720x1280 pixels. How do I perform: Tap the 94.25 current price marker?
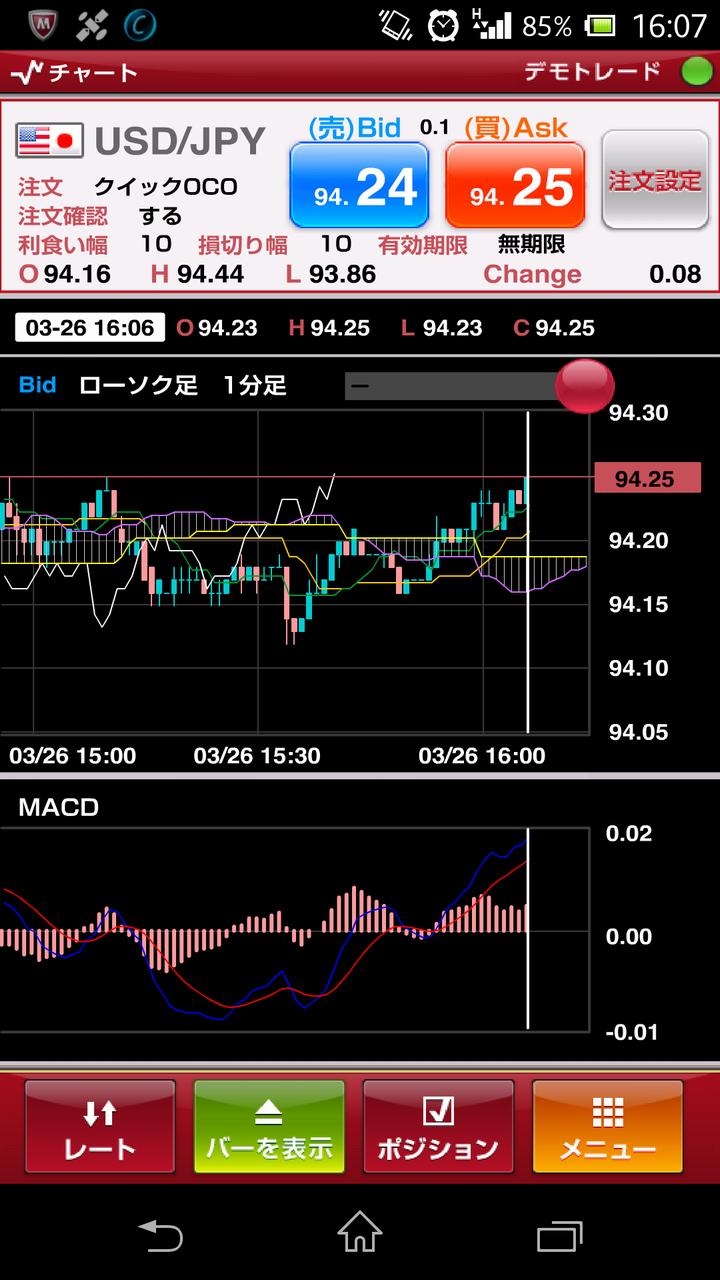coord(647,478)
